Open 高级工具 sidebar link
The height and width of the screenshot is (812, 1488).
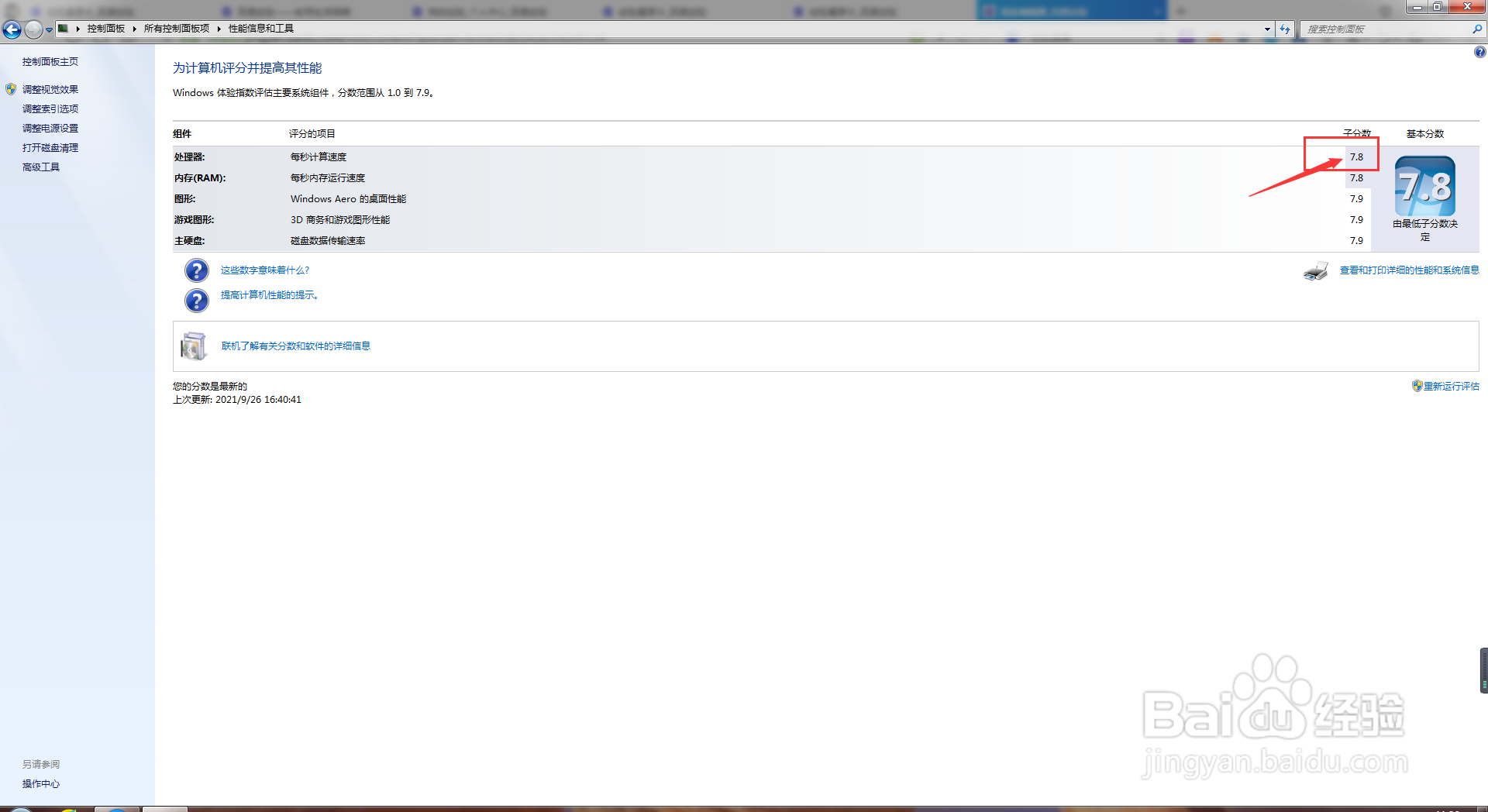[x=41, y=167]
